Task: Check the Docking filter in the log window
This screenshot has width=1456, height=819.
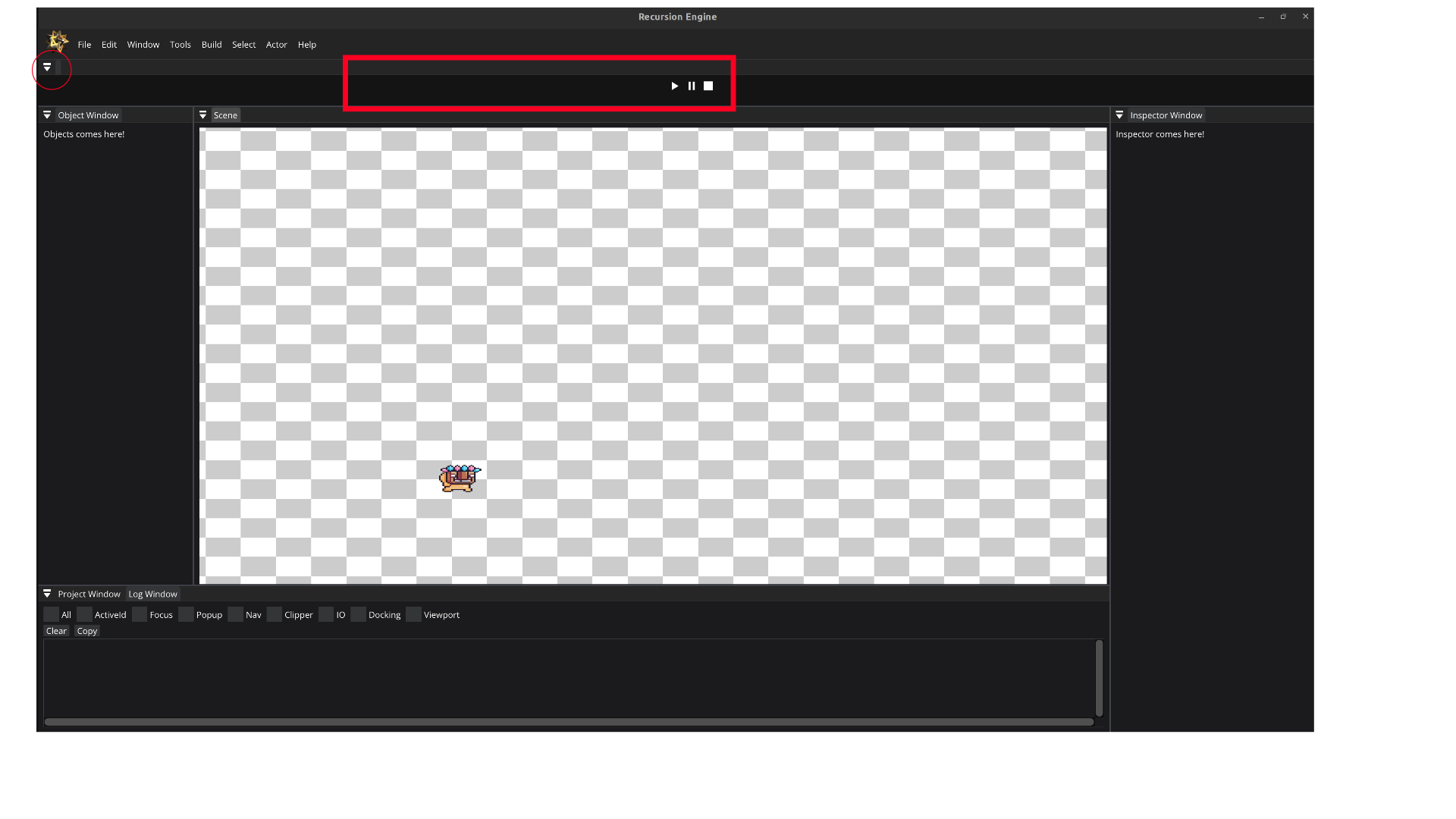Action: 357,614
